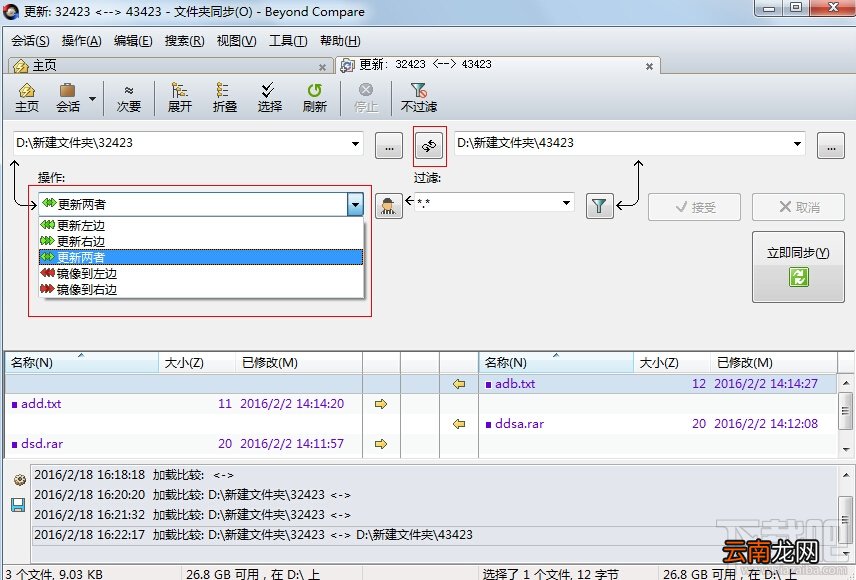
Task: Click the 取消 cancel button
Action: pos(798,207)
